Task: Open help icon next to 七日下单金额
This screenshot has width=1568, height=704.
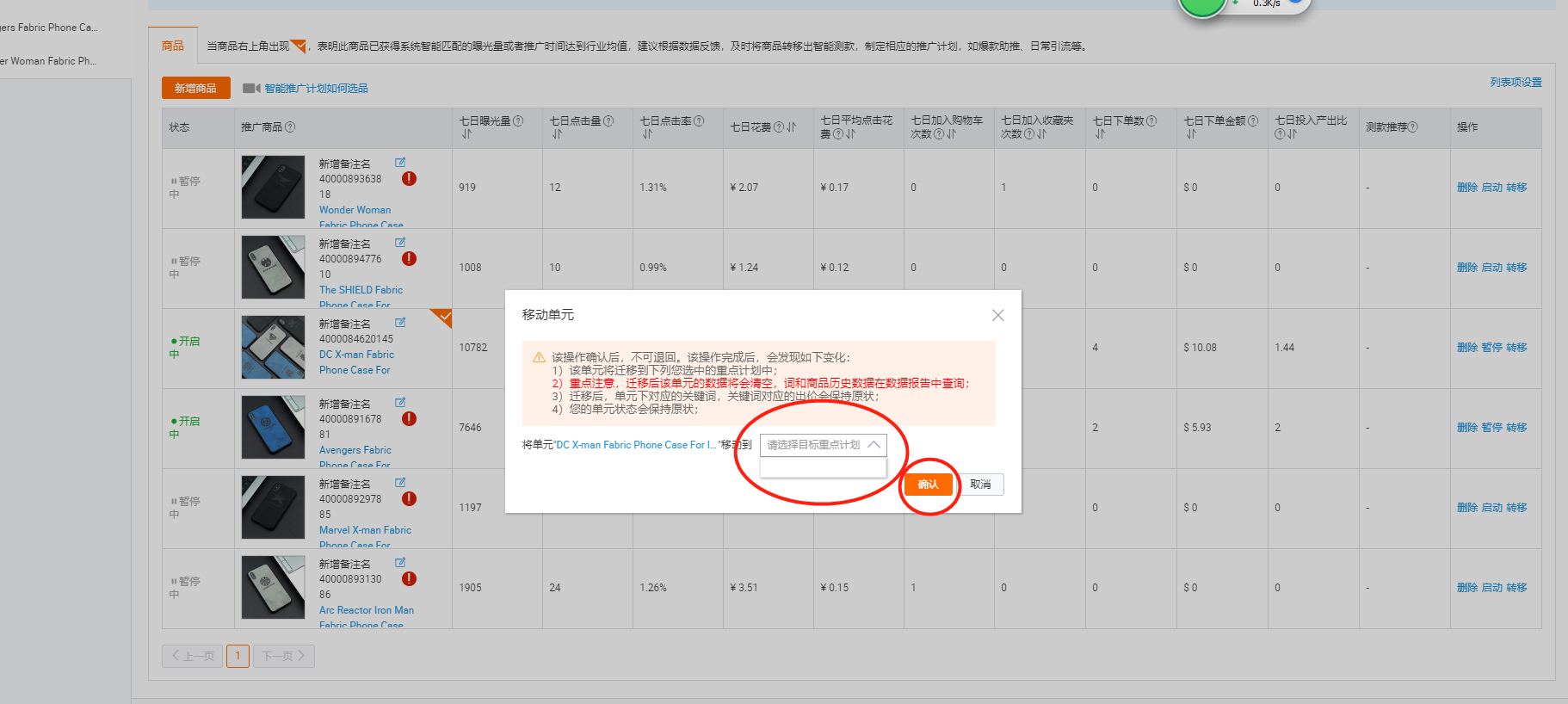Action: tap(1253, 120)
